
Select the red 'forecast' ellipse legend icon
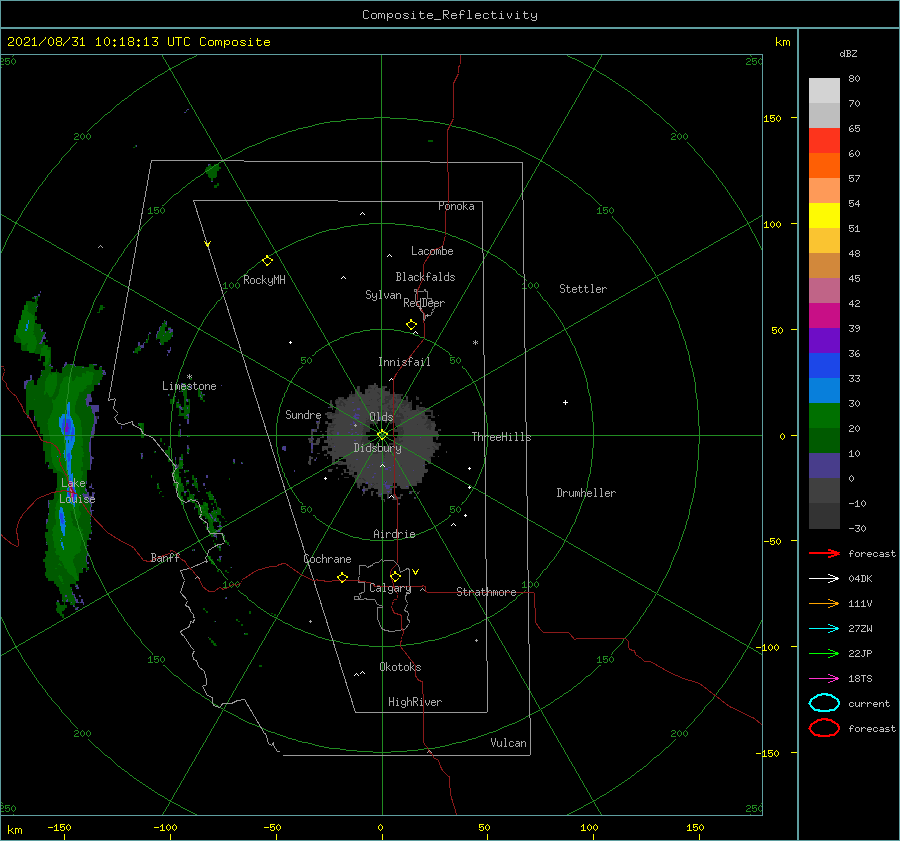pos(824,728)
